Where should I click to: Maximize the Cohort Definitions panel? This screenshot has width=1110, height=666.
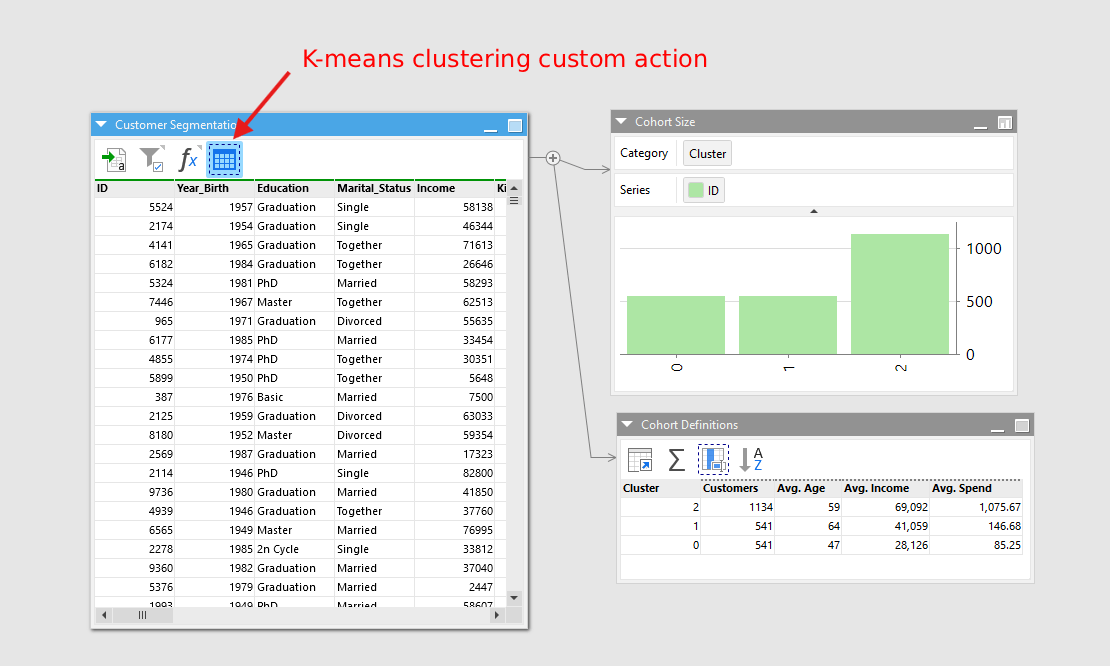1022,425
